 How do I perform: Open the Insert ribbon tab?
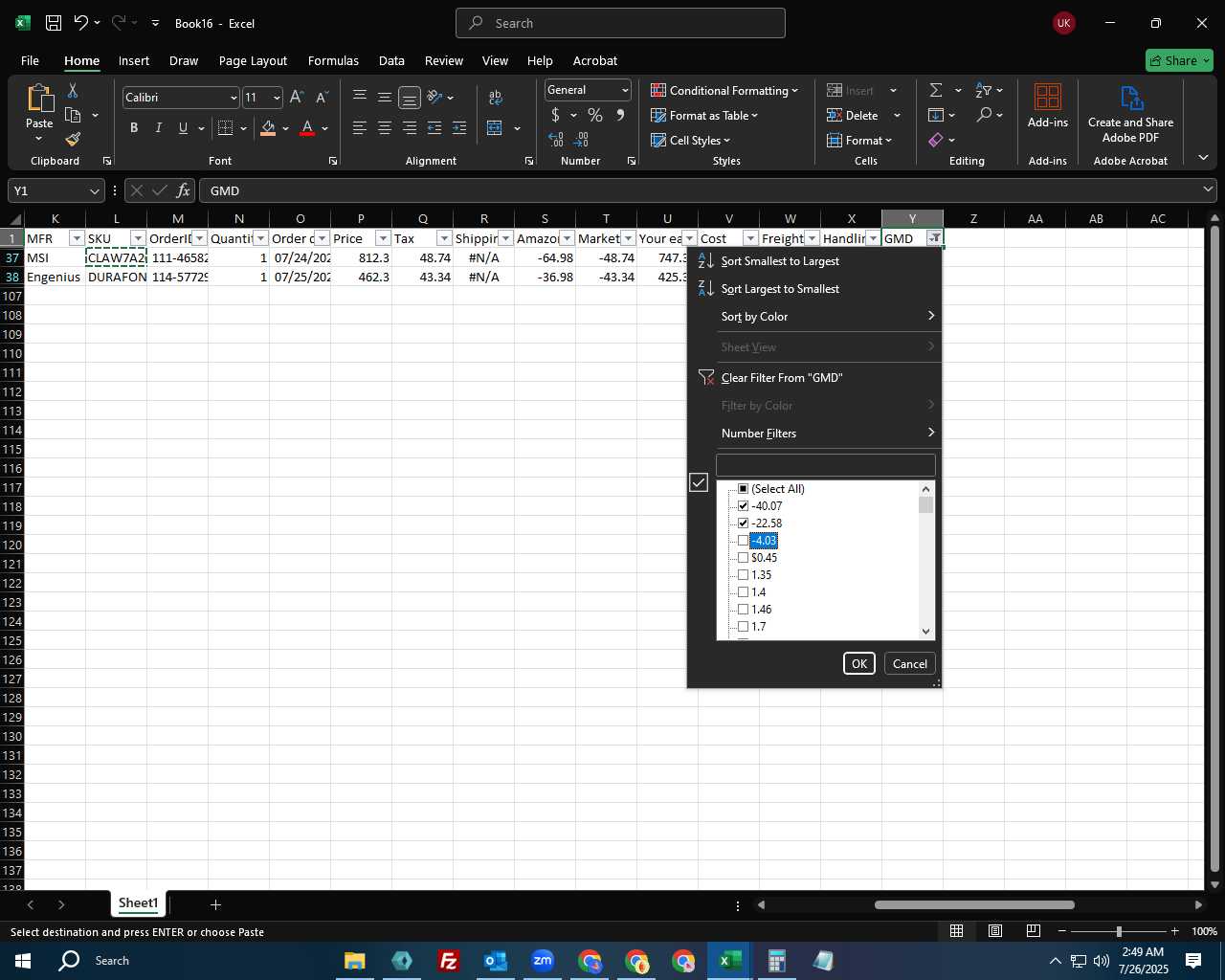134,60
